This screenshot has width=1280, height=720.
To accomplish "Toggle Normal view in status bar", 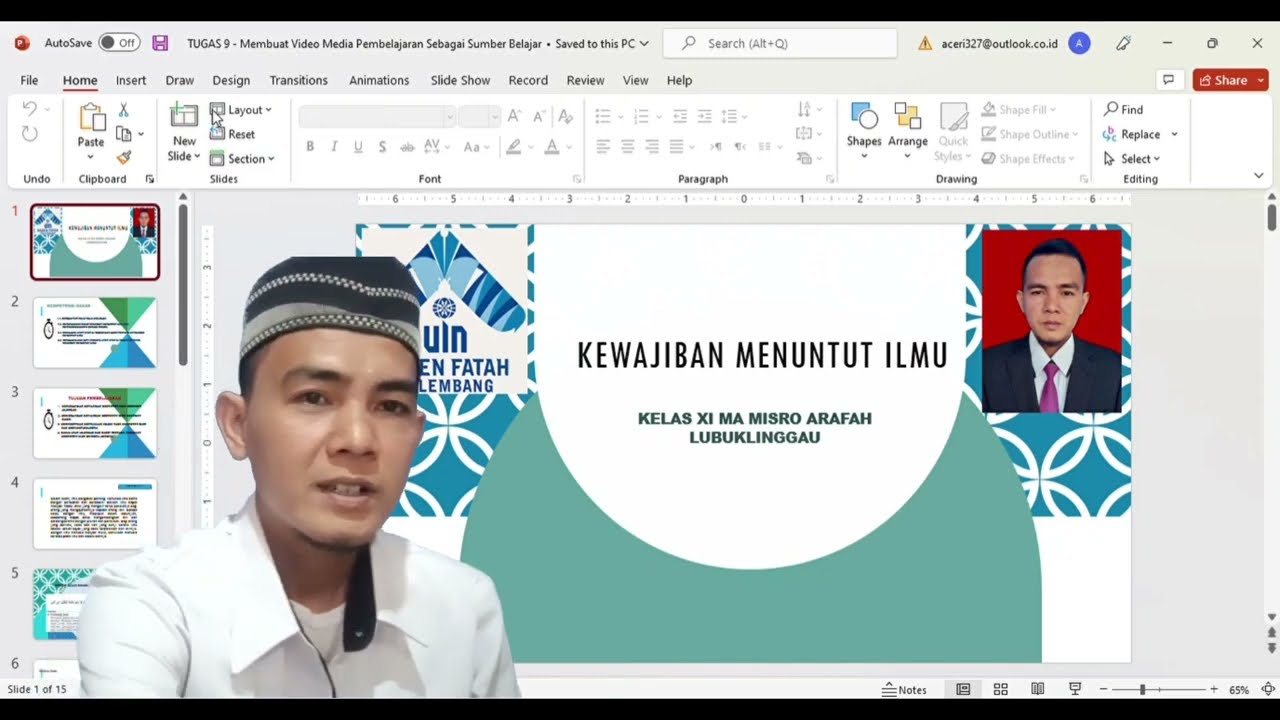I will (963, 689).
